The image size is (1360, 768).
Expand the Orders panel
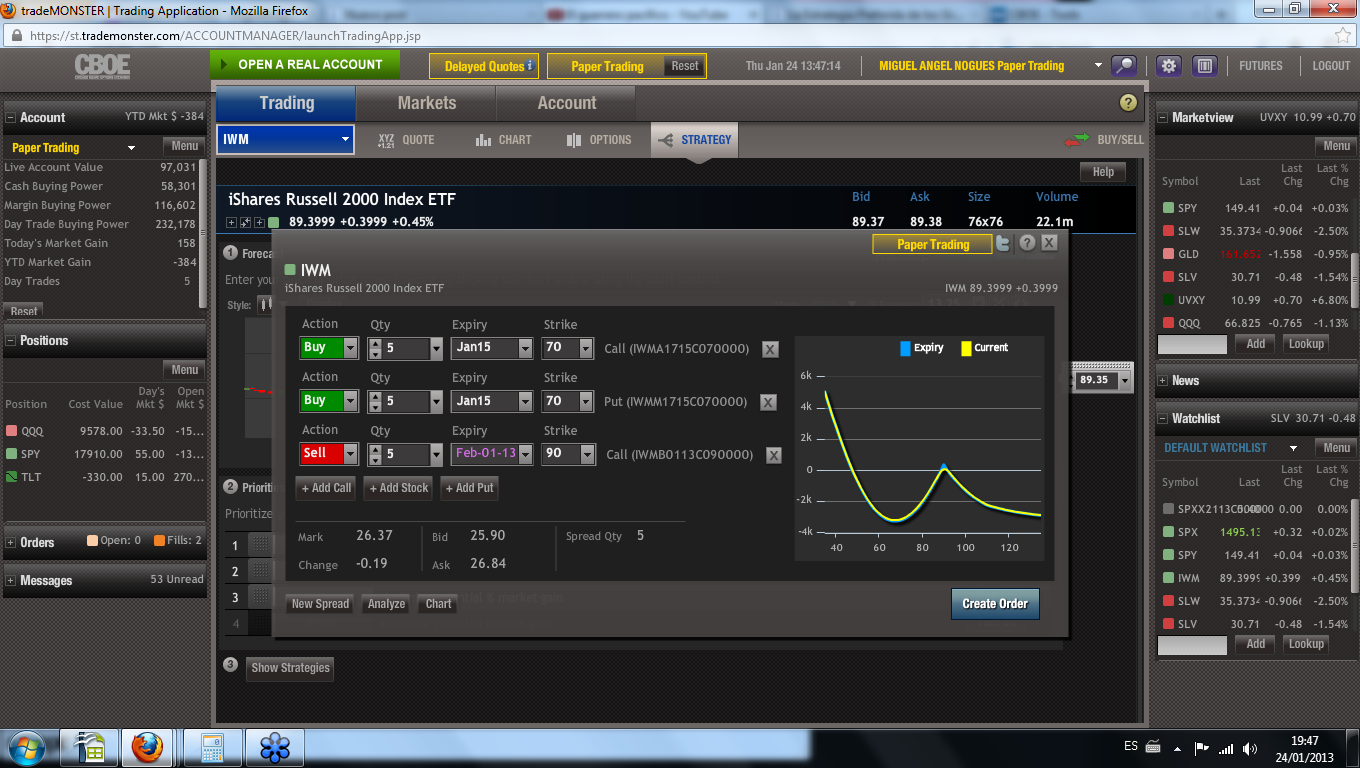pyautogui.click(x=11, y=542)
